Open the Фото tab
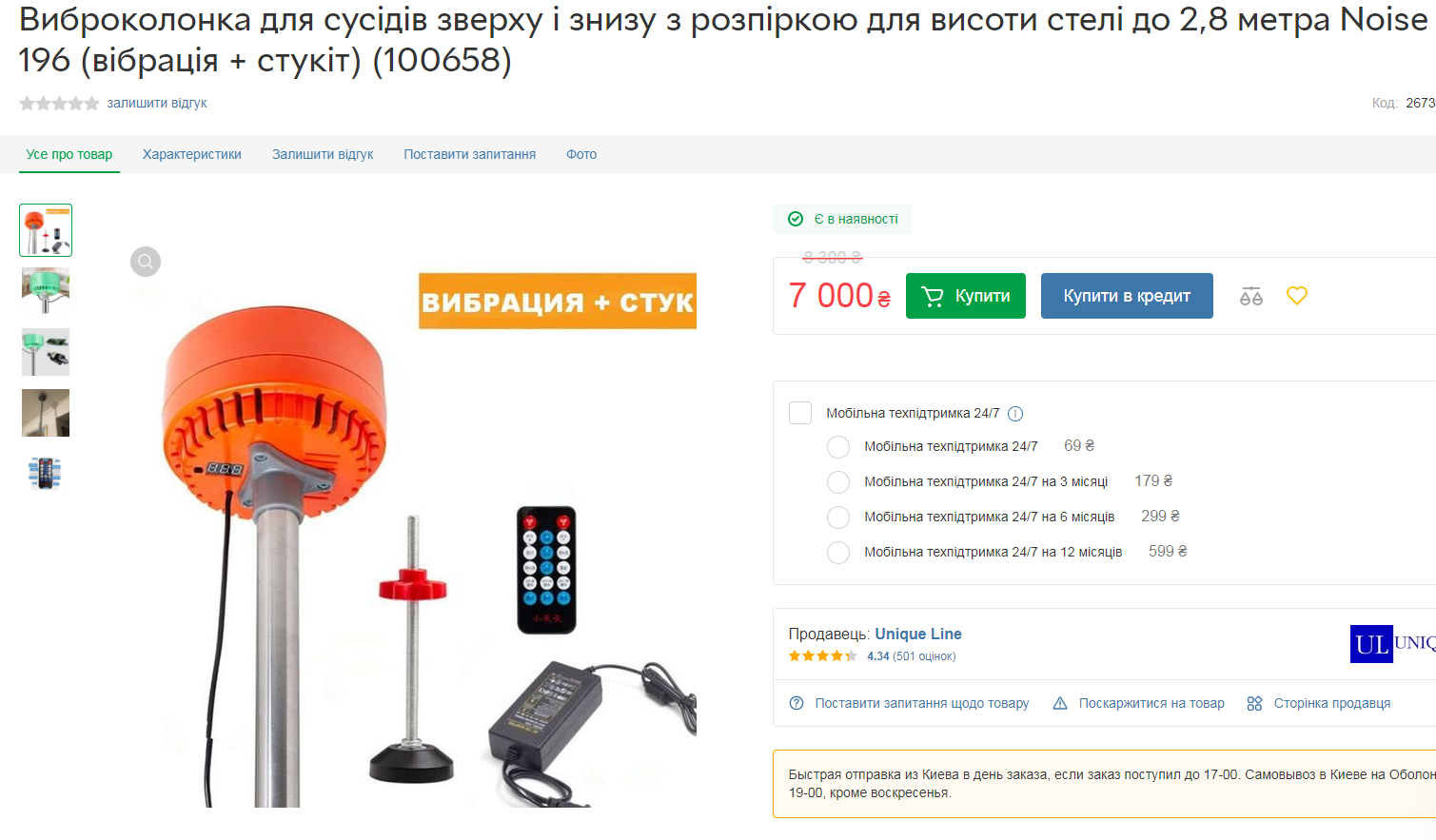 point(581,154)
